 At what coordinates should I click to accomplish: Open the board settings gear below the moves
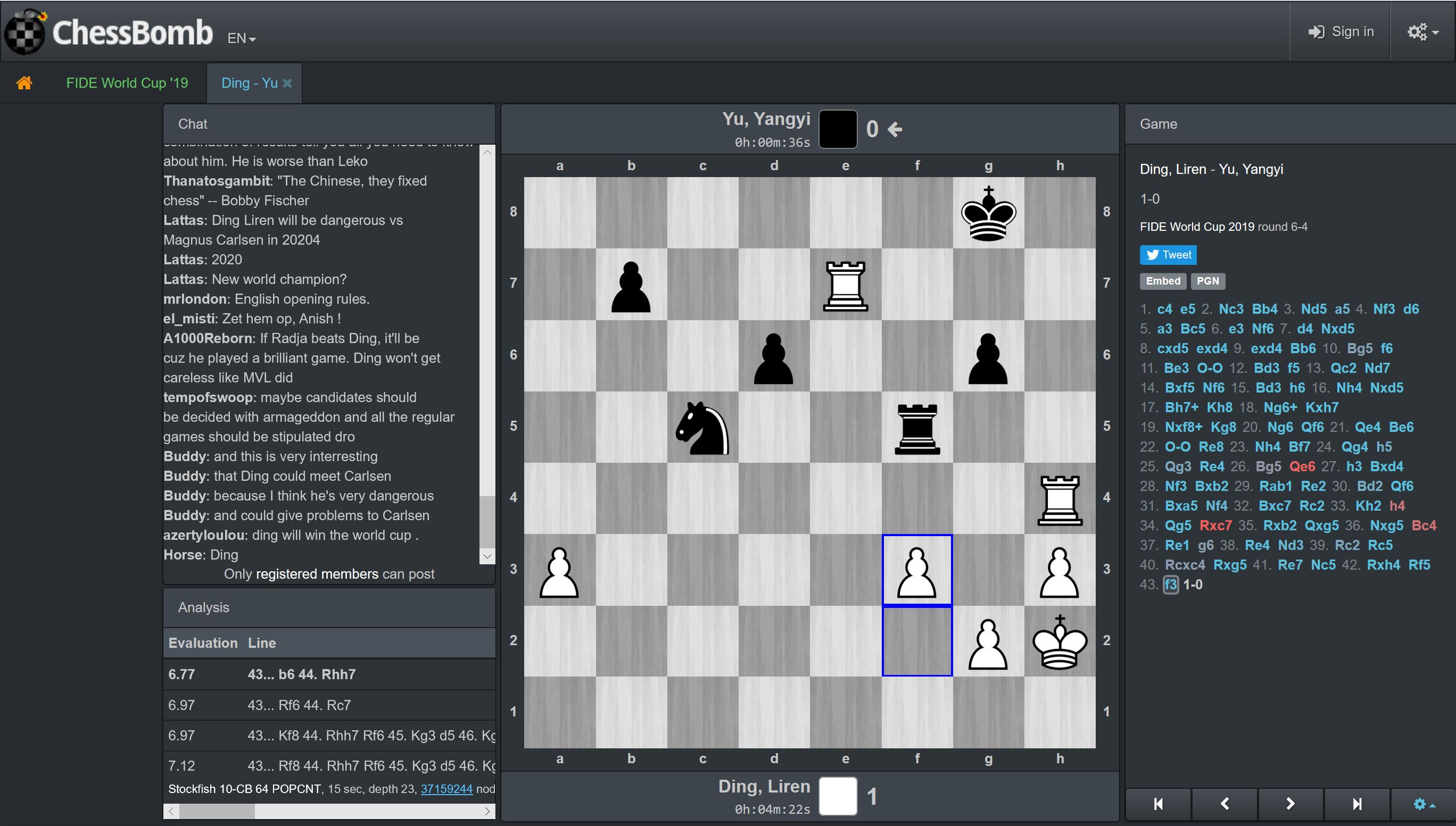click(1420, 804)
